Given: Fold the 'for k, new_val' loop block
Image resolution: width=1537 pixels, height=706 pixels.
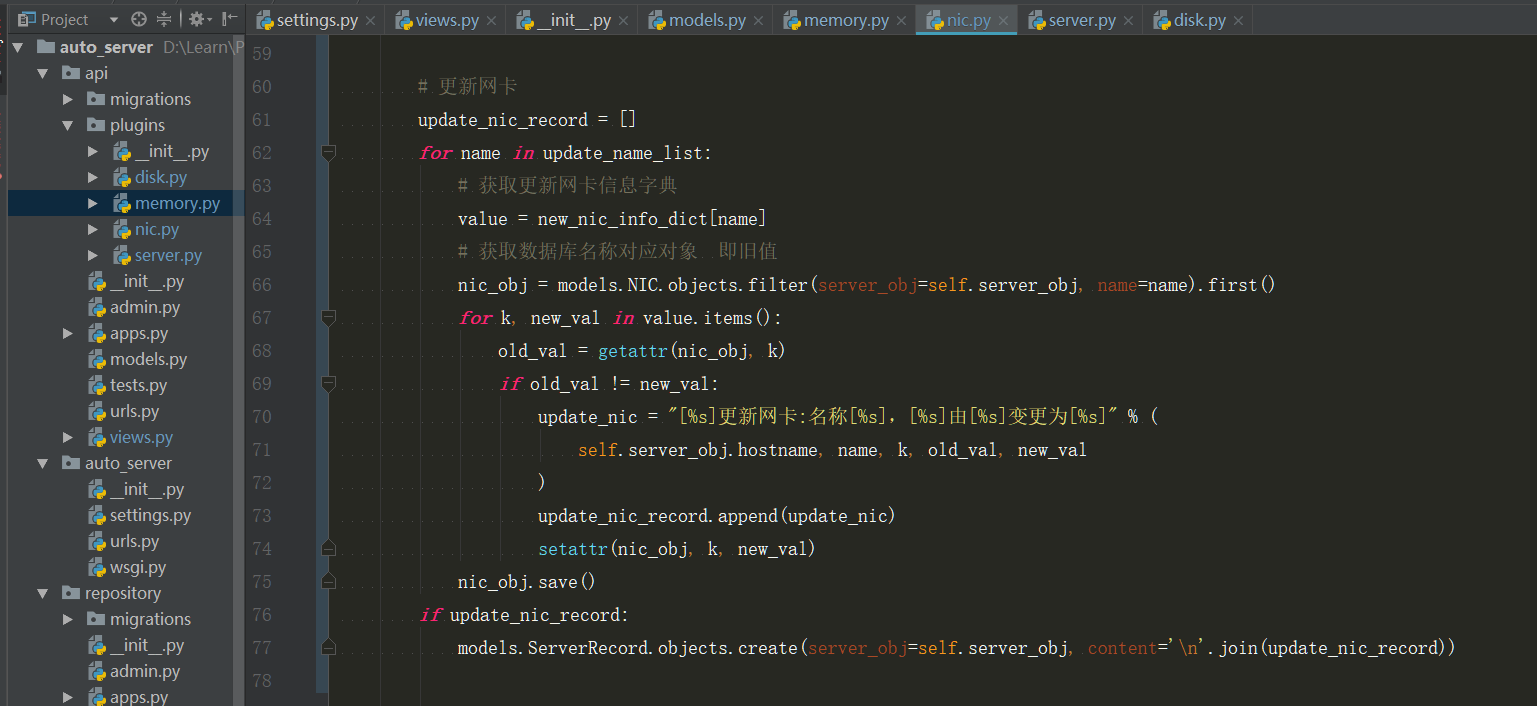Looking at the screenshot, I should [328, 317].
